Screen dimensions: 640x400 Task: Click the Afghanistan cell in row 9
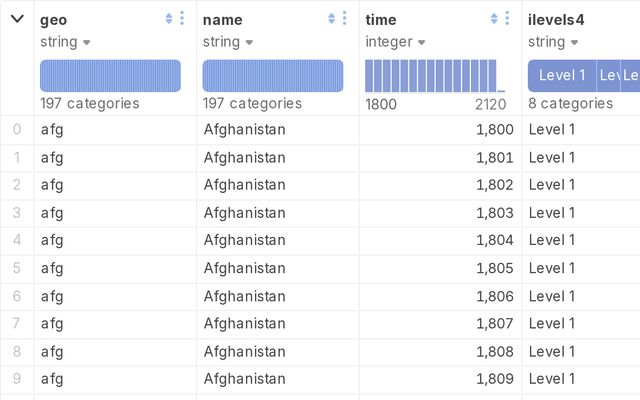244,379
